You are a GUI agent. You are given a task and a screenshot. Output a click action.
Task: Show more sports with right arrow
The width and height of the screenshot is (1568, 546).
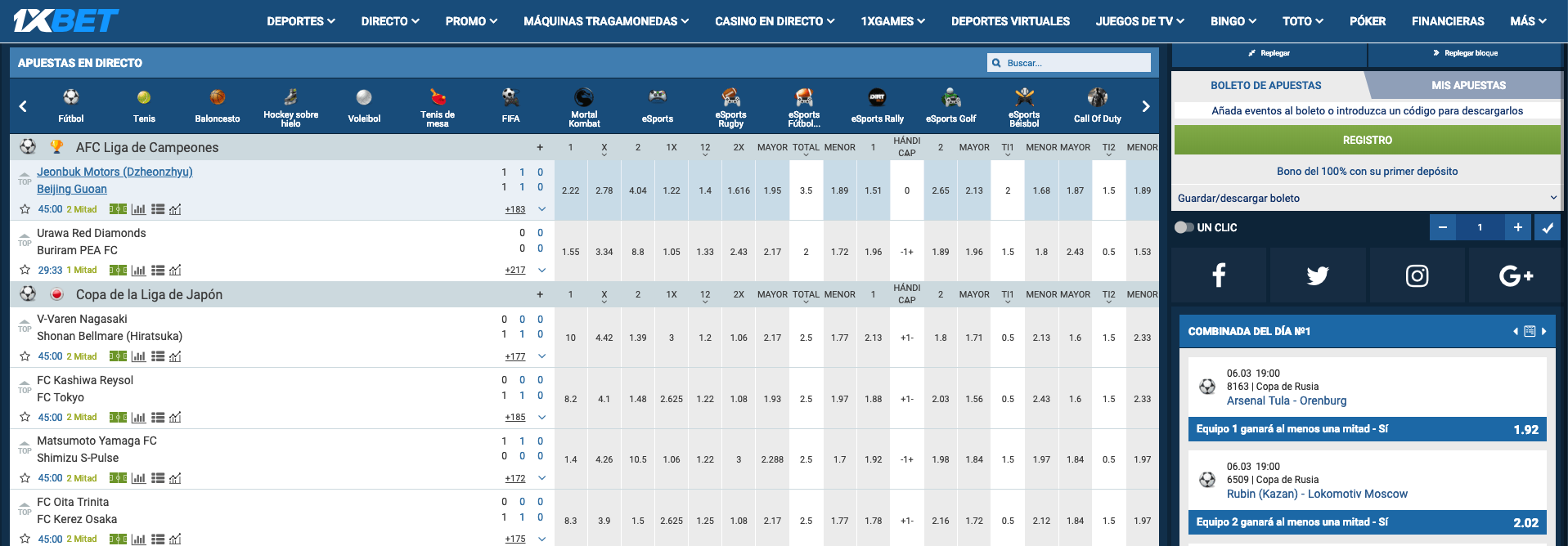(x=1146, y=106)
